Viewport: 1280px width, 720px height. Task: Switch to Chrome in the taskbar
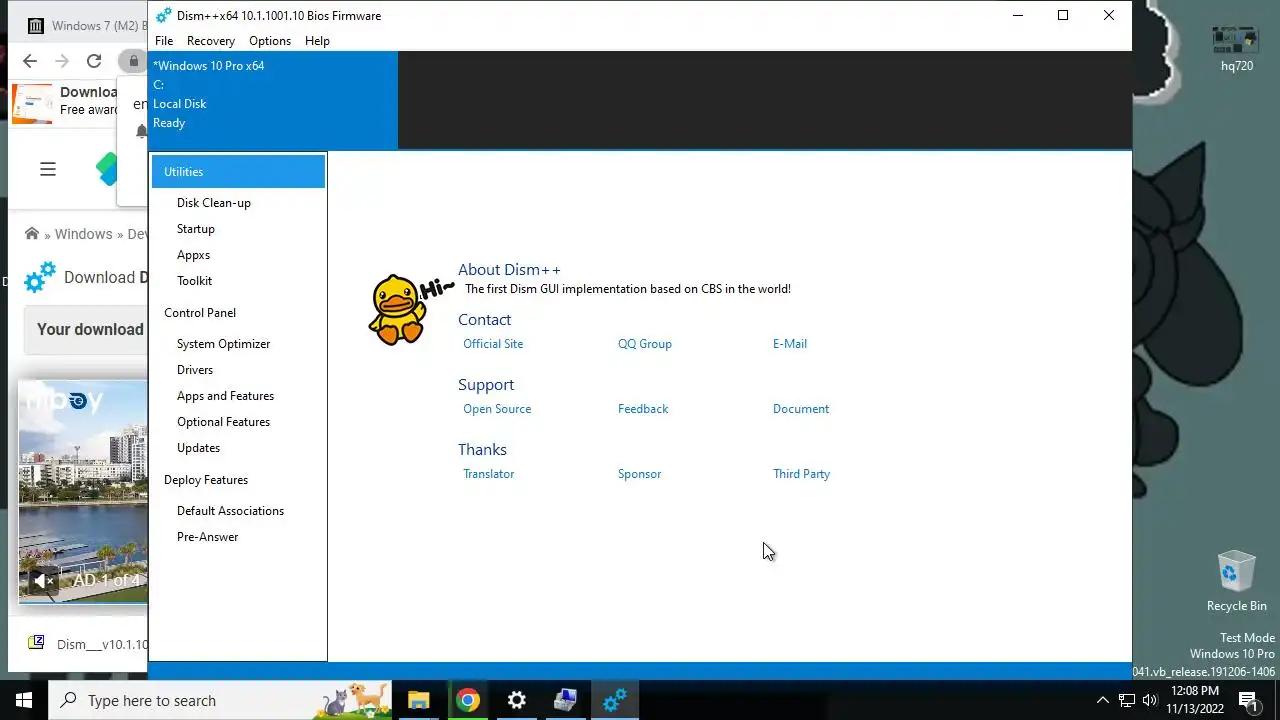pos(467,700)
